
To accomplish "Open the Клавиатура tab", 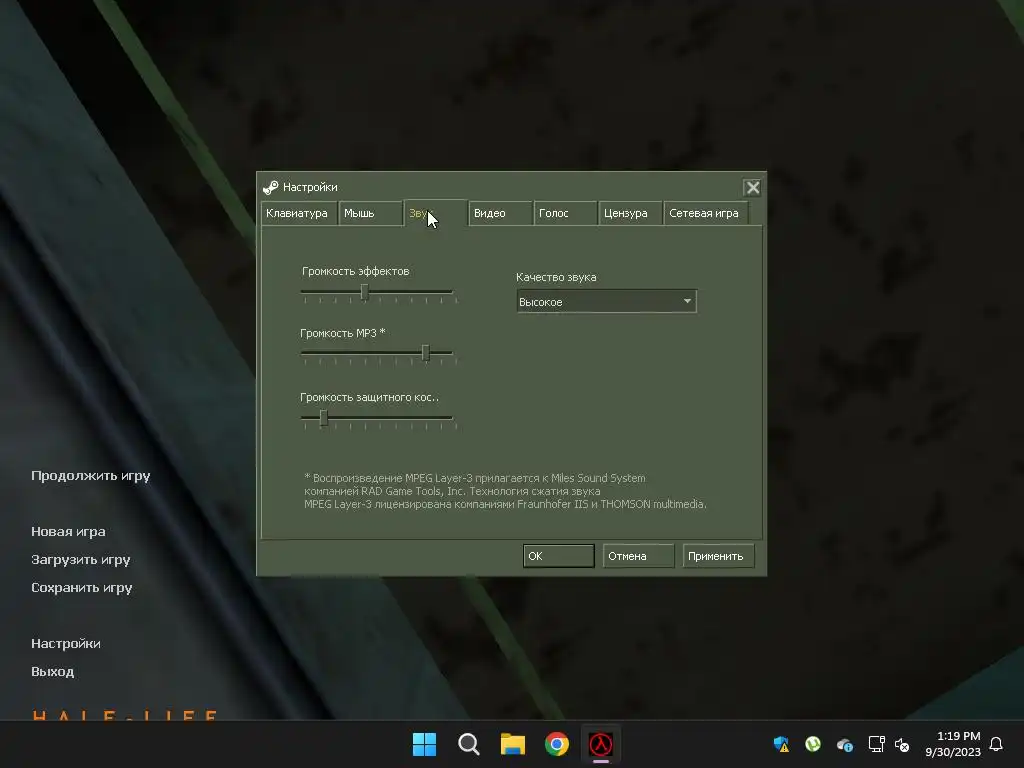I will [299, 213].
